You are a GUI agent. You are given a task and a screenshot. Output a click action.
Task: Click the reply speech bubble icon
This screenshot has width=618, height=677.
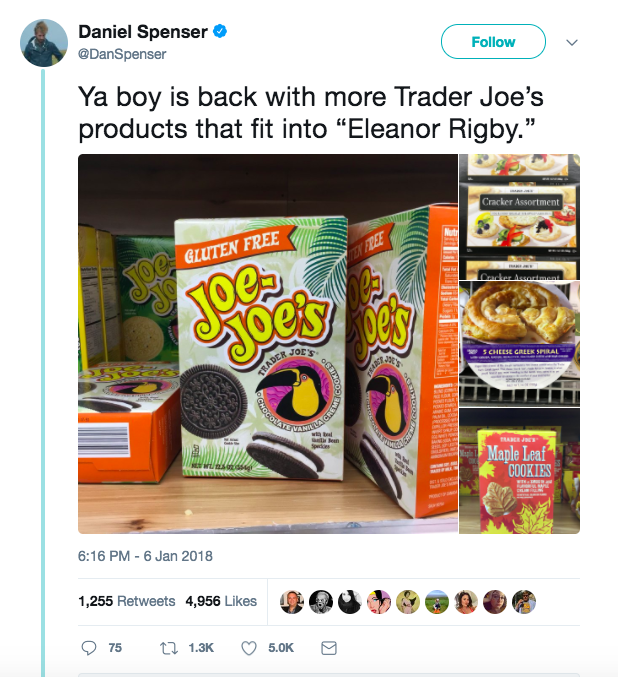click(89, 648)
